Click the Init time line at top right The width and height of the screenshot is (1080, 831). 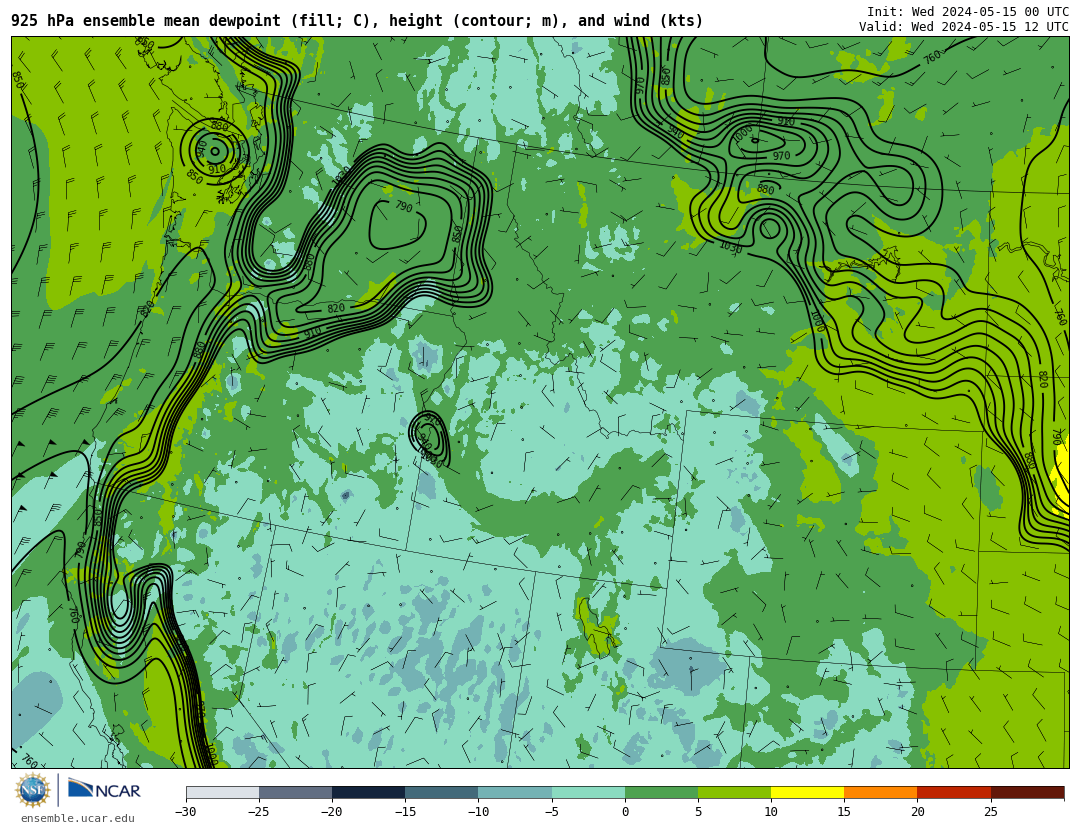tap(968, 11)
